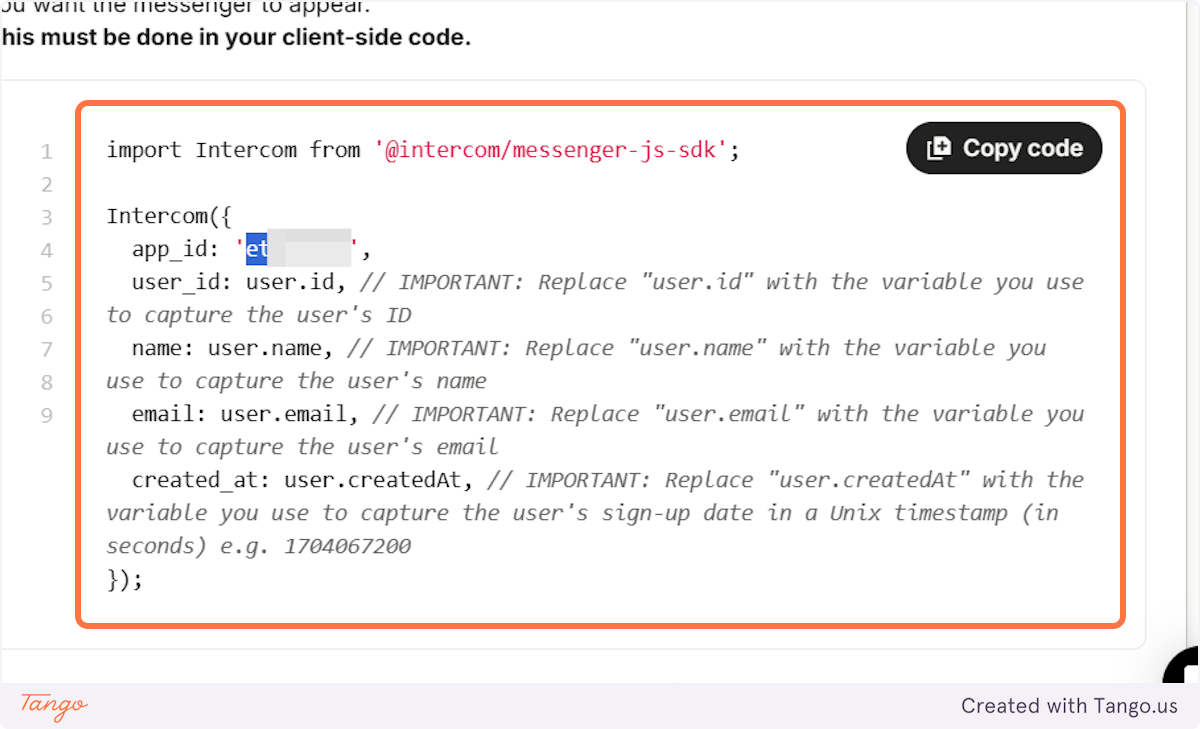Click the Tango logo in footer
The image size is (1200, 729).
coord(54,705)
